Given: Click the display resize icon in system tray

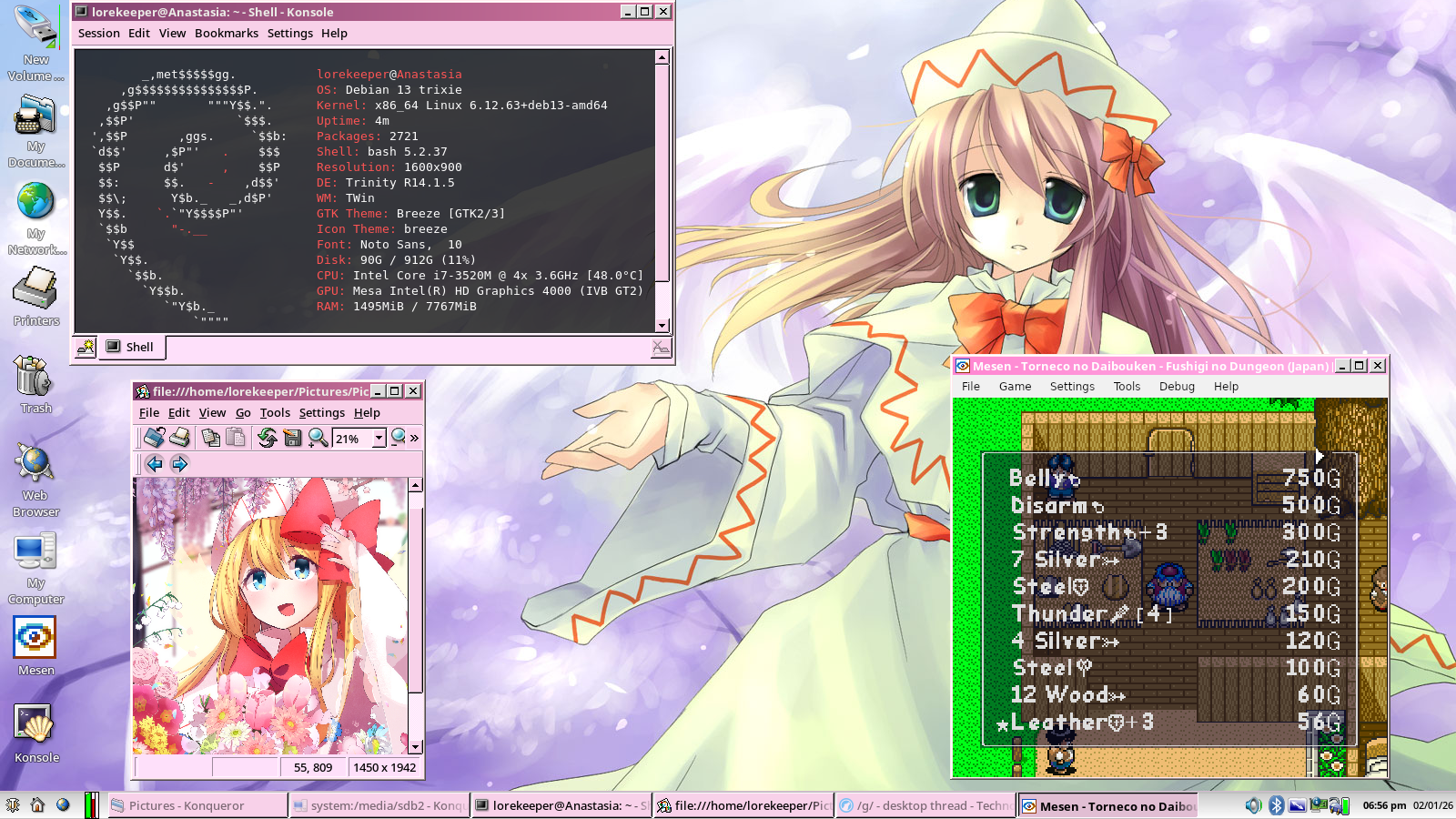Looking at the screenshot, I should click(1297, 805).
